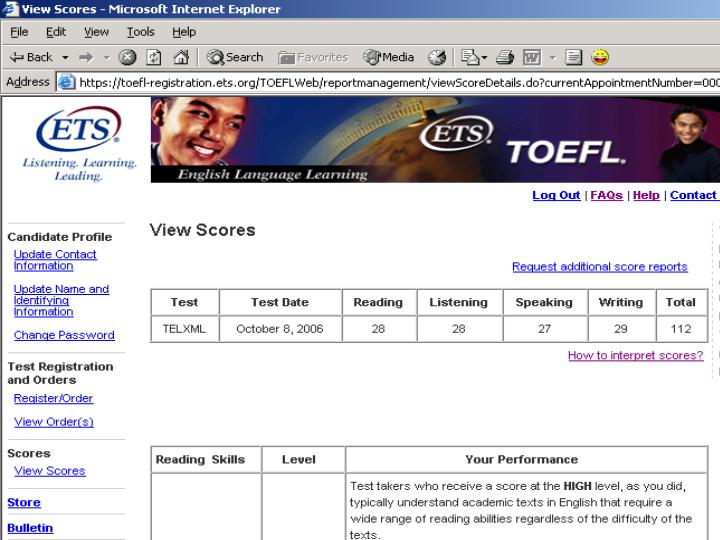
Task: Click the Listening column header
Action: point(459,302)
